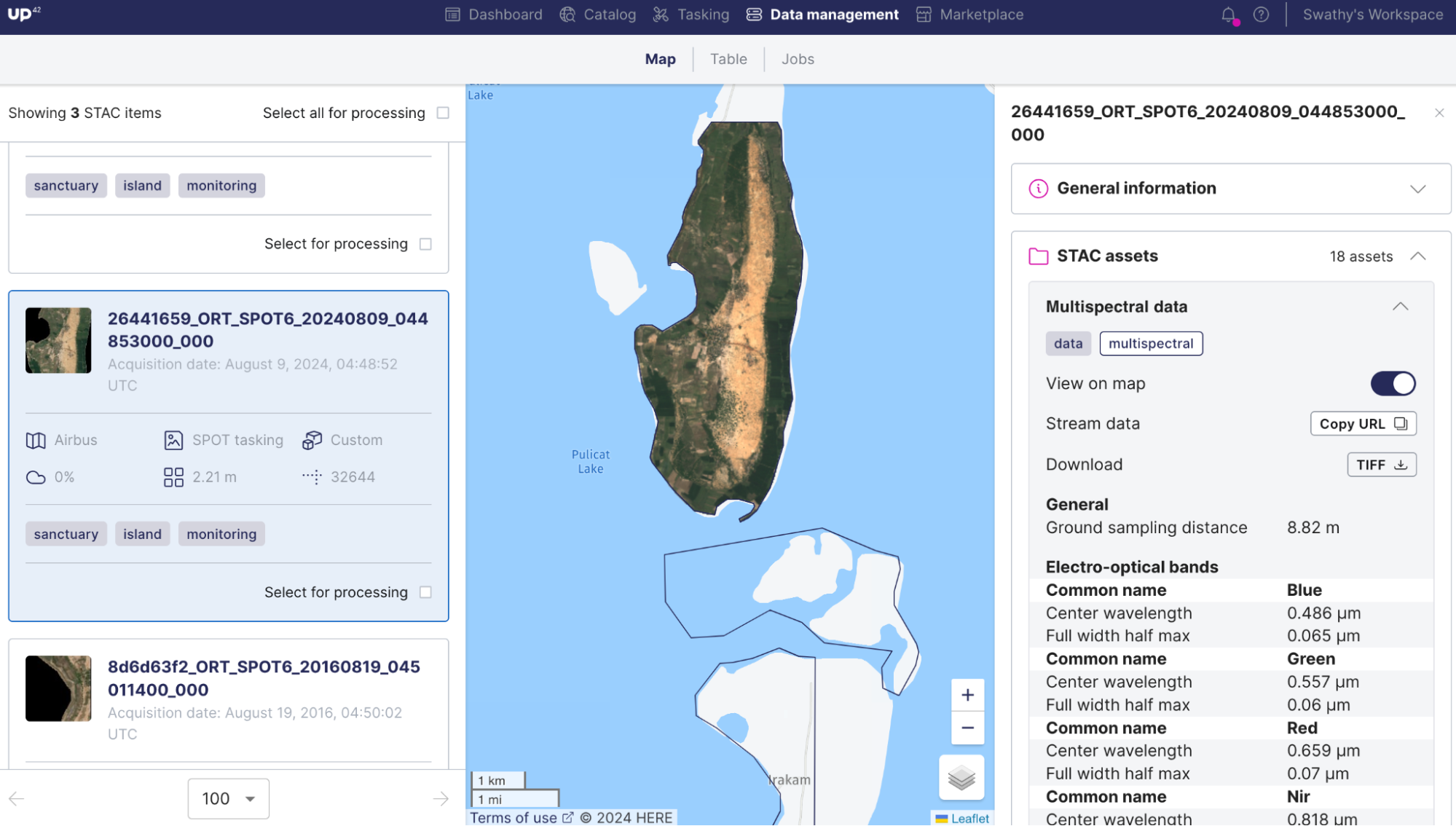This screenshot has height=826, width=1456.
Task: Click the satellite image overlay on map
Action: coord(721,320)
